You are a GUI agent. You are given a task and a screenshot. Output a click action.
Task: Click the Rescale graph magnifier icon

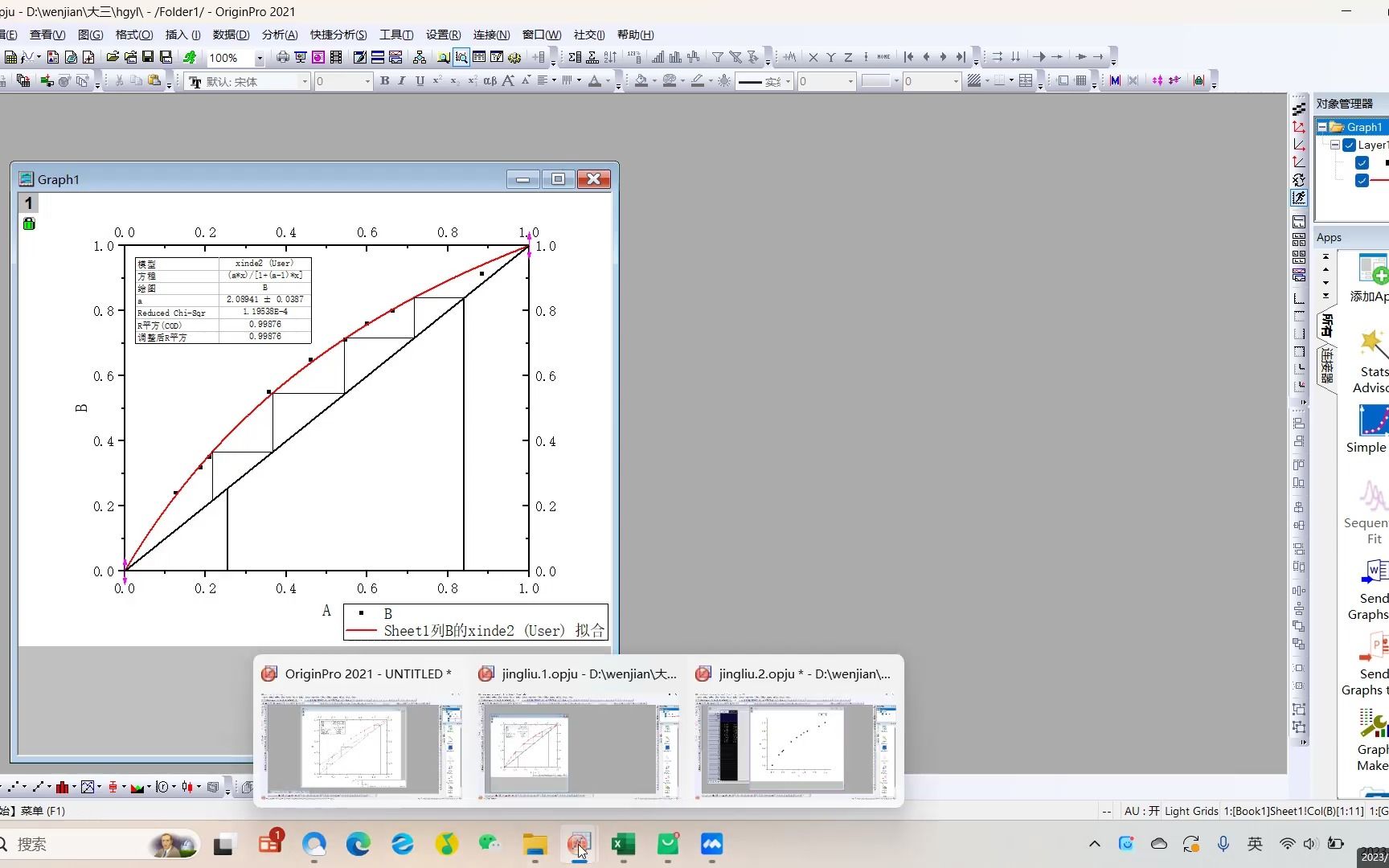click(461, 57)
